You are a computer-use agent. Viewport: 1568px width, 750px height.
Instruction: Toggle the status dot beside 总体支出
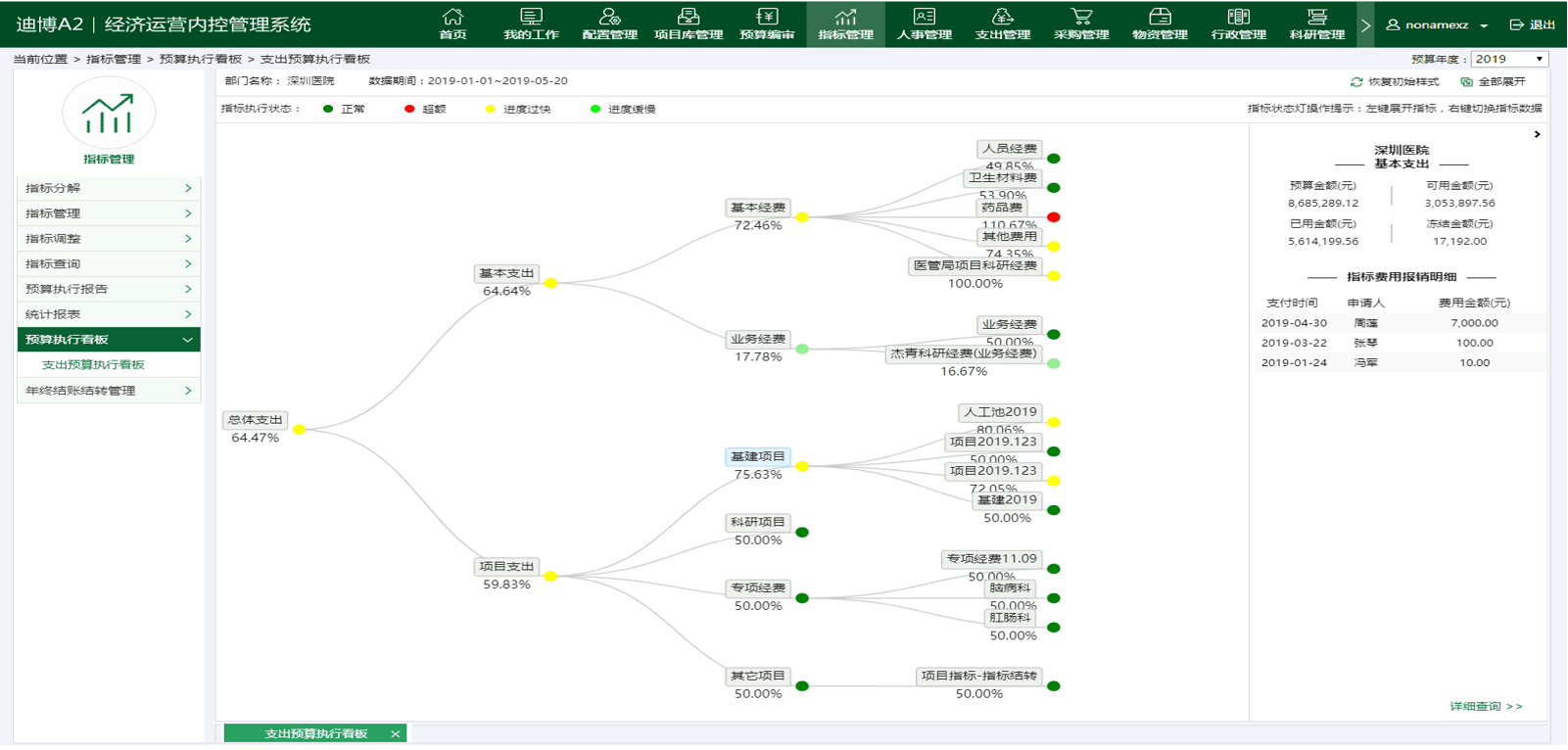(300, 430)
